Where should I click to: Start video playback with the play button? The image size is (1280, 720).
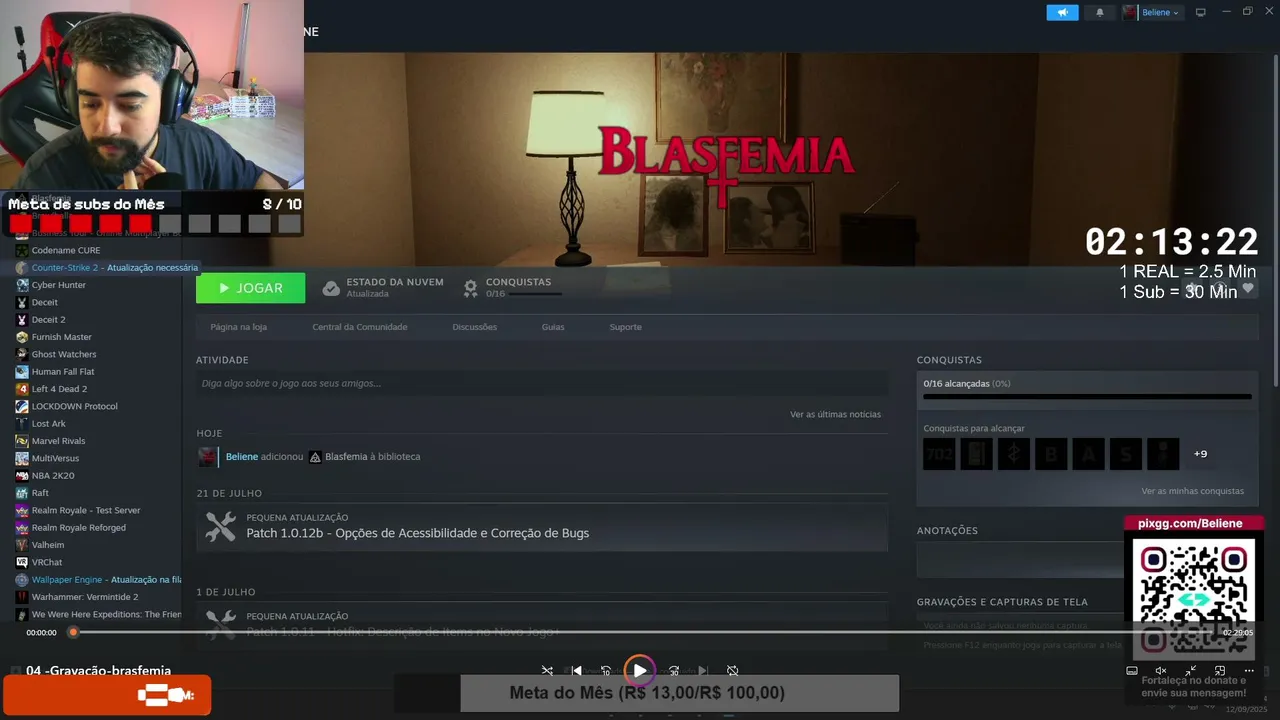(x=639, y=671)
